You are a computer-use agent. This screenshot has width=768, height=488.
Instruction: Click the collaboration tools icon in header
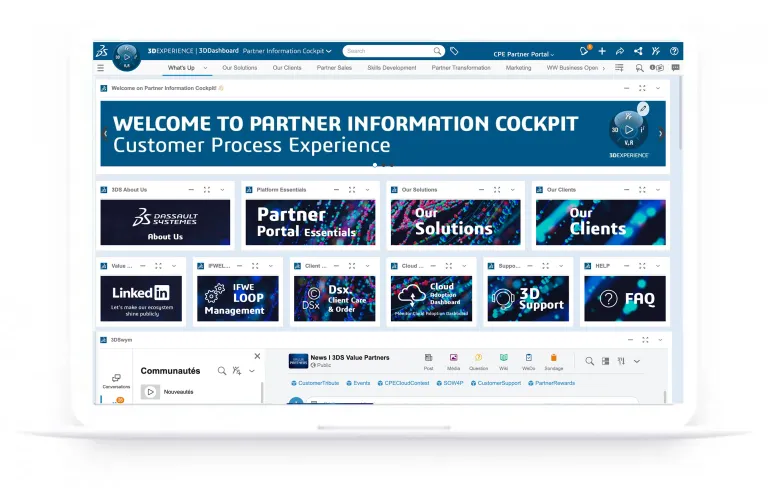[x=656, y=51]
